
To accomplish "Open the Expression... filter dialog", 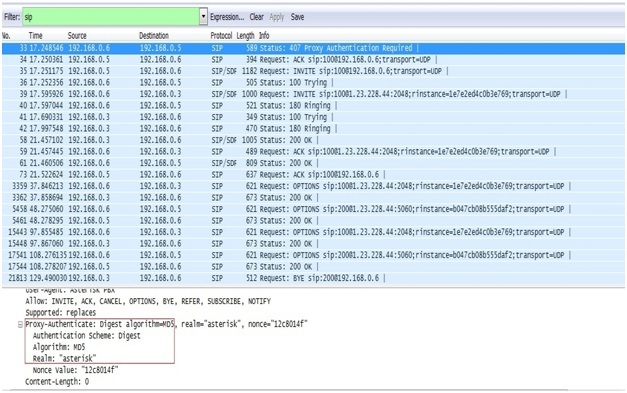I will click(227, 17).
